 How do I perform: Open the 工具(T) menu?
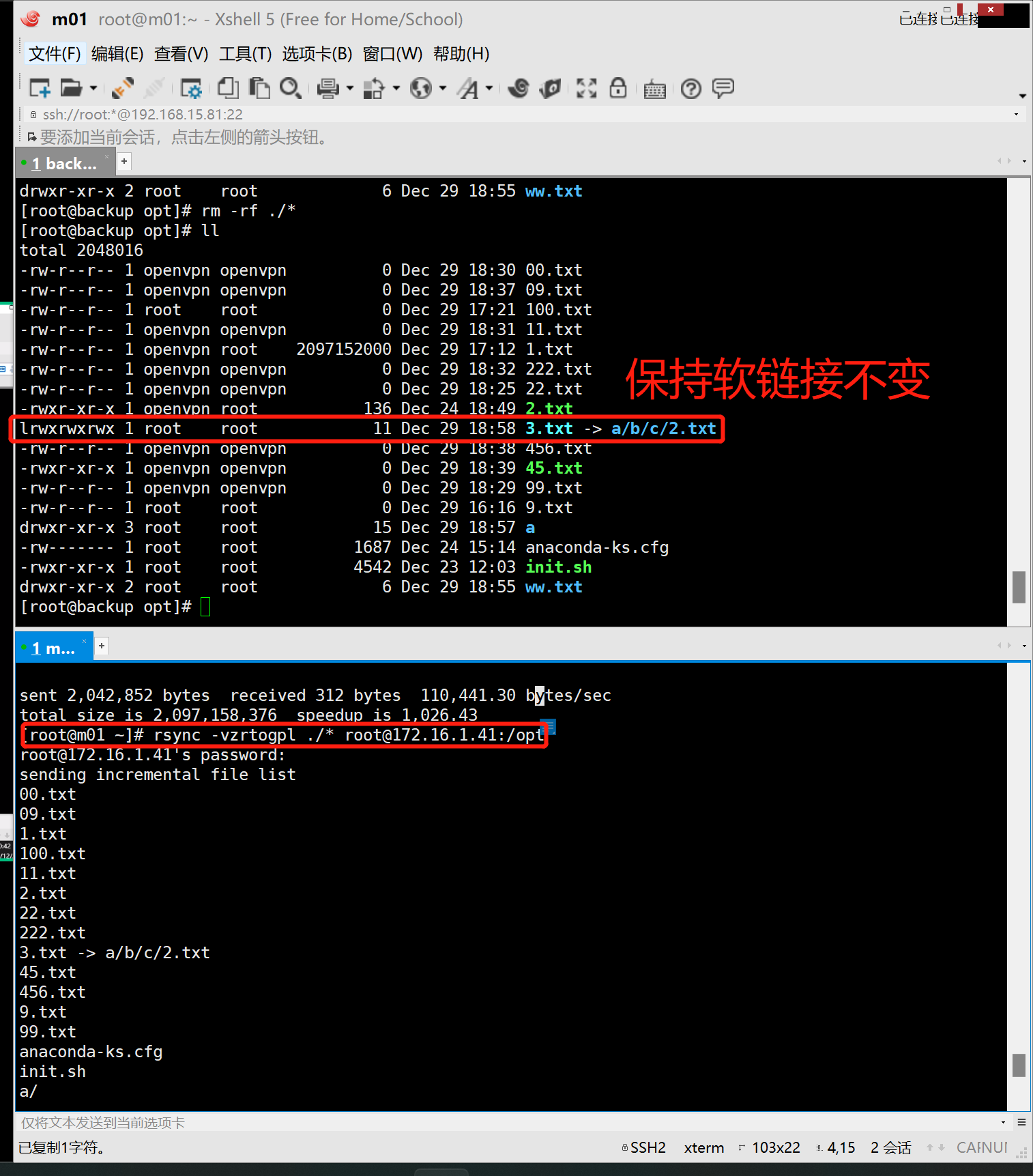246,54
